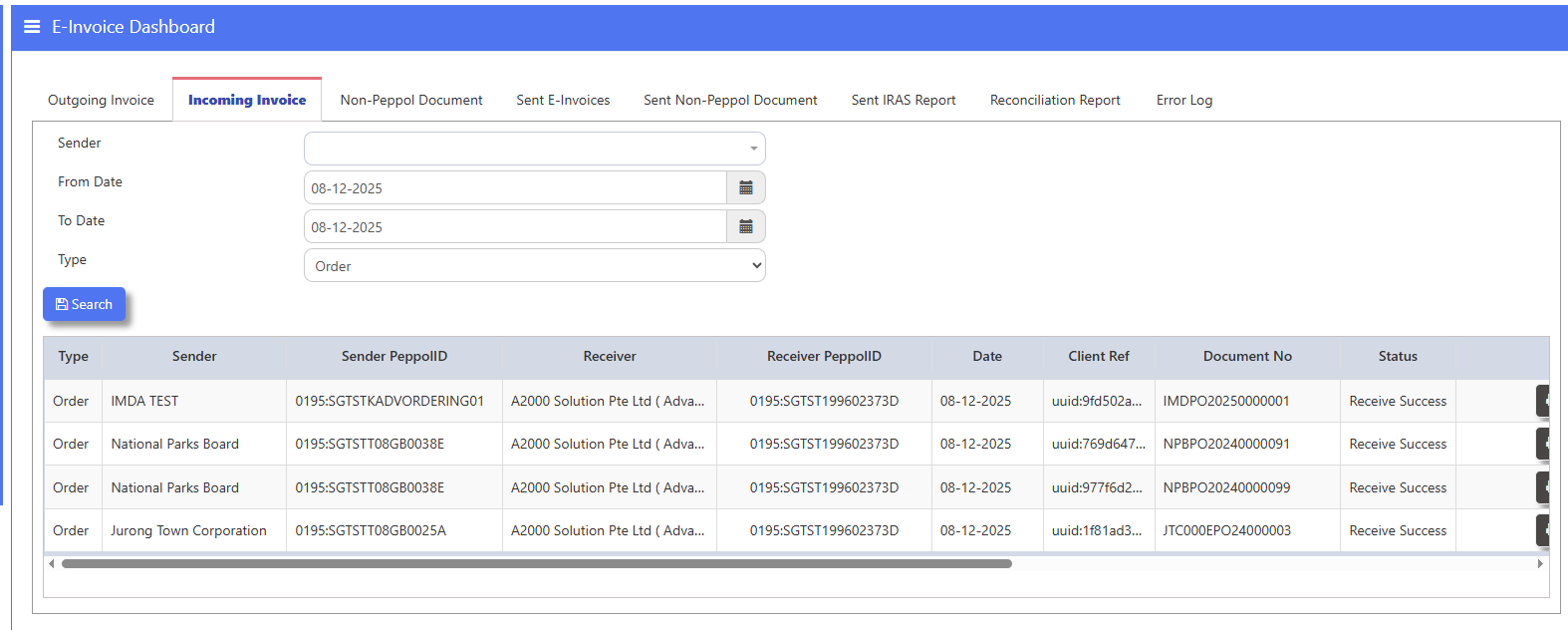The height and width of the screenshot is (630, 1568).
Task: Open the To Date calendar picker
Action: (x=746, y=226)
